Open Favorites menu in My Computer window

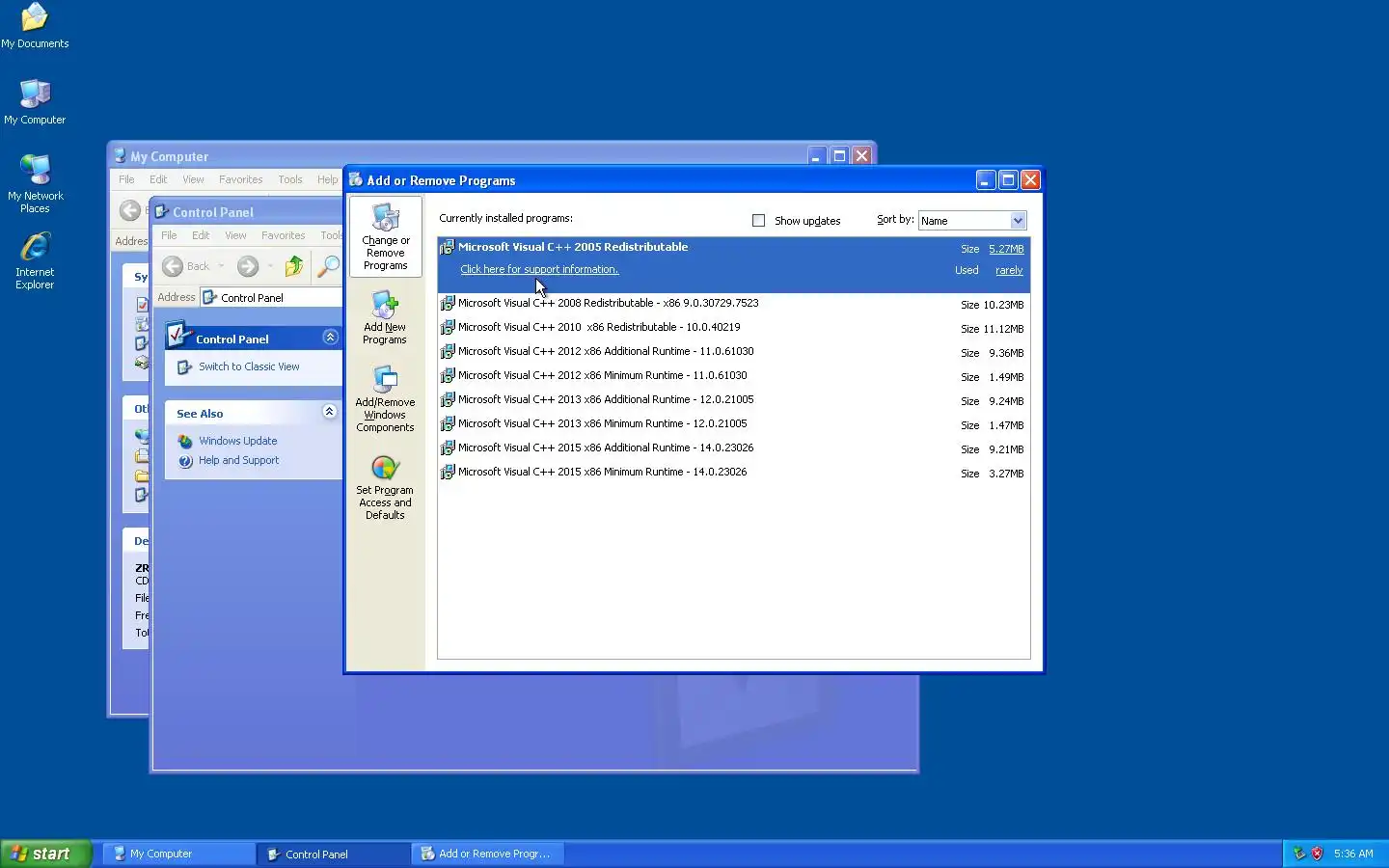point(240,179)
